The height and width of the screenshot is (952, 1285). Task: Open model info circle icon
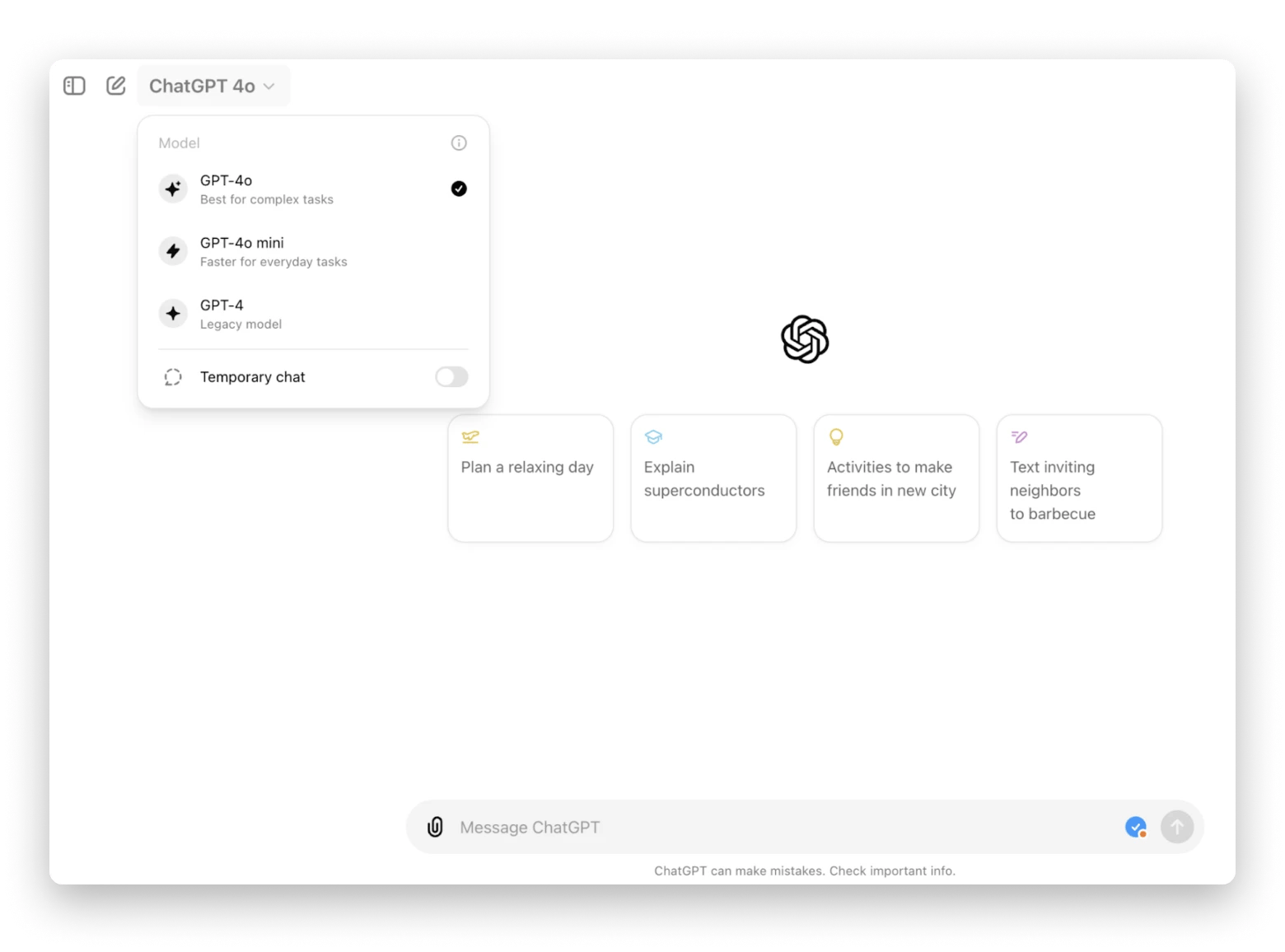point(459,143)
